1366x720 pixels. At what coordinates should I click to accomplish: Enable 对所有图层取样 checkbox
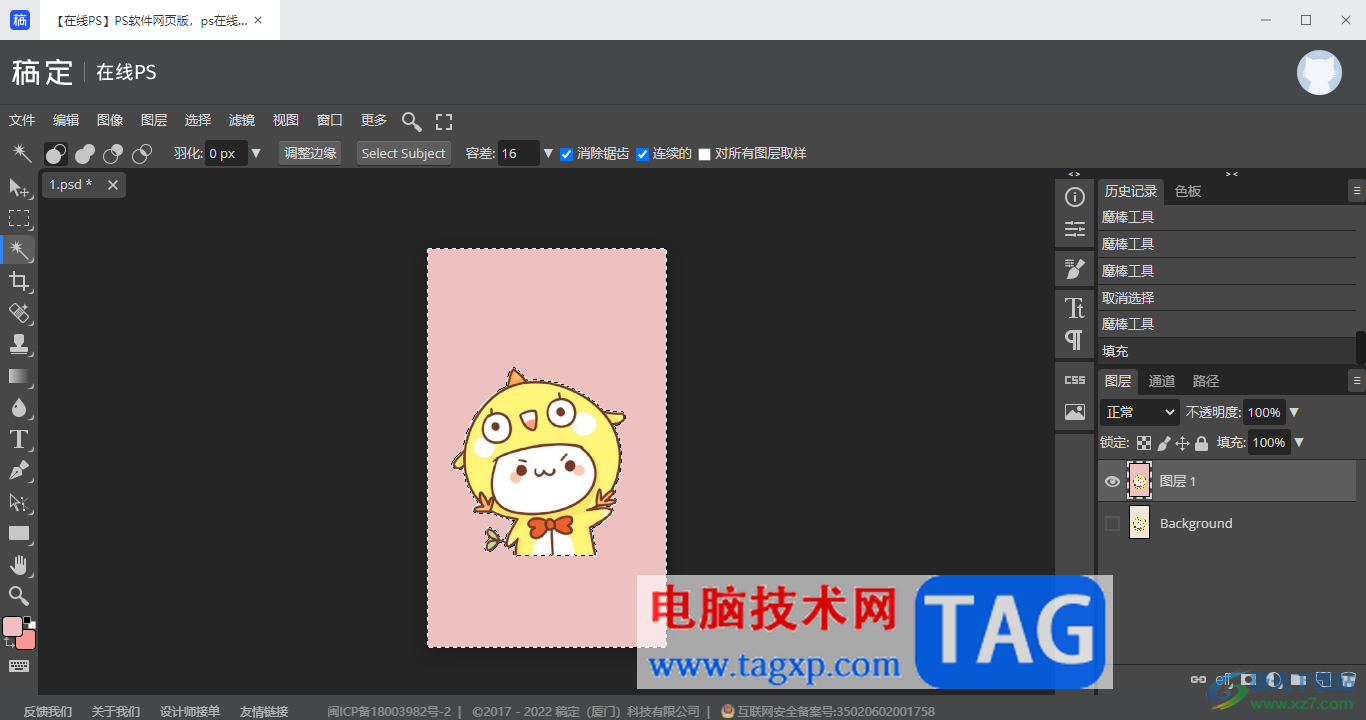point(704,154)
